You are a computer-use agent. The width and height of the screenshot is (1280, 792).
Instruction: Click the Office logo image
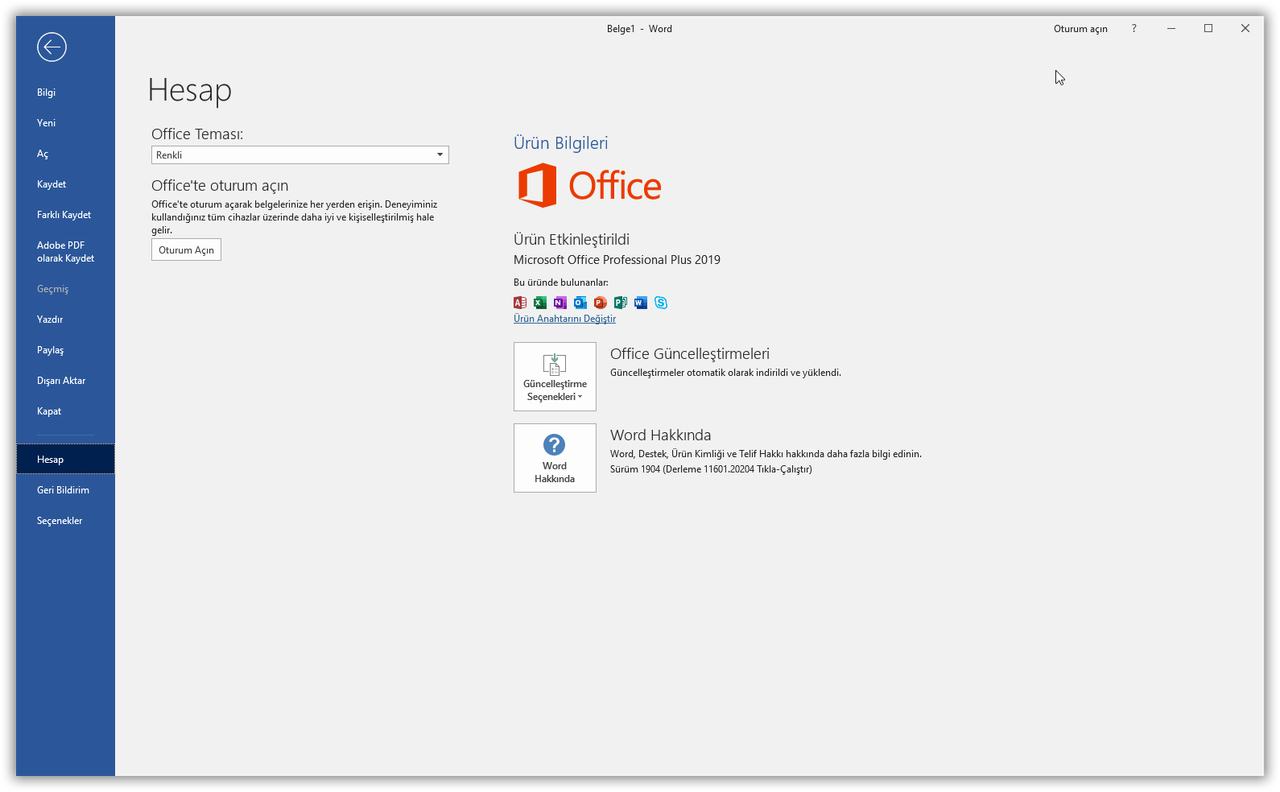tap(590, 185)
